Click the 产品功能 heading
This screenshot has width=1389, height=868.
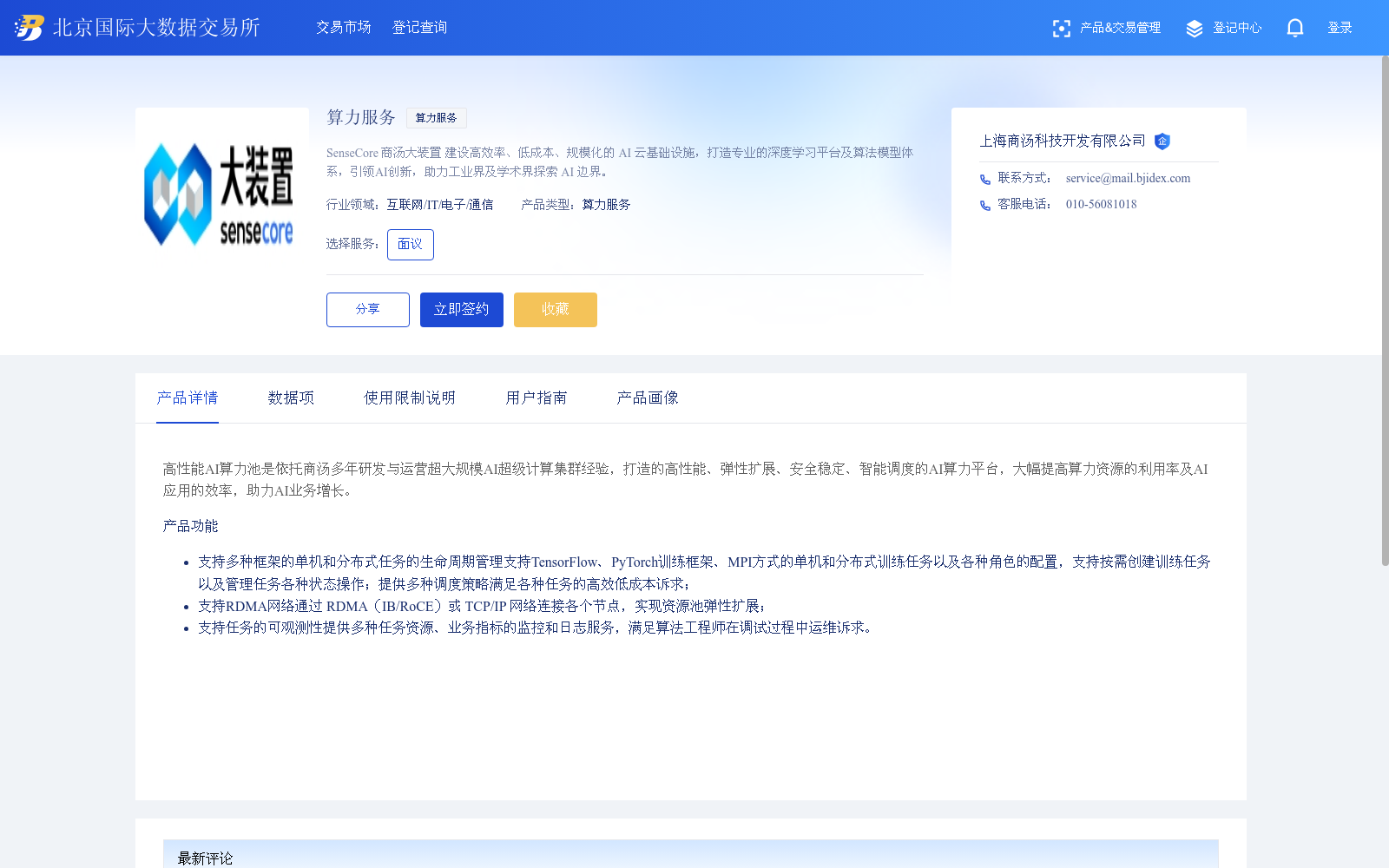coord(191,526)
